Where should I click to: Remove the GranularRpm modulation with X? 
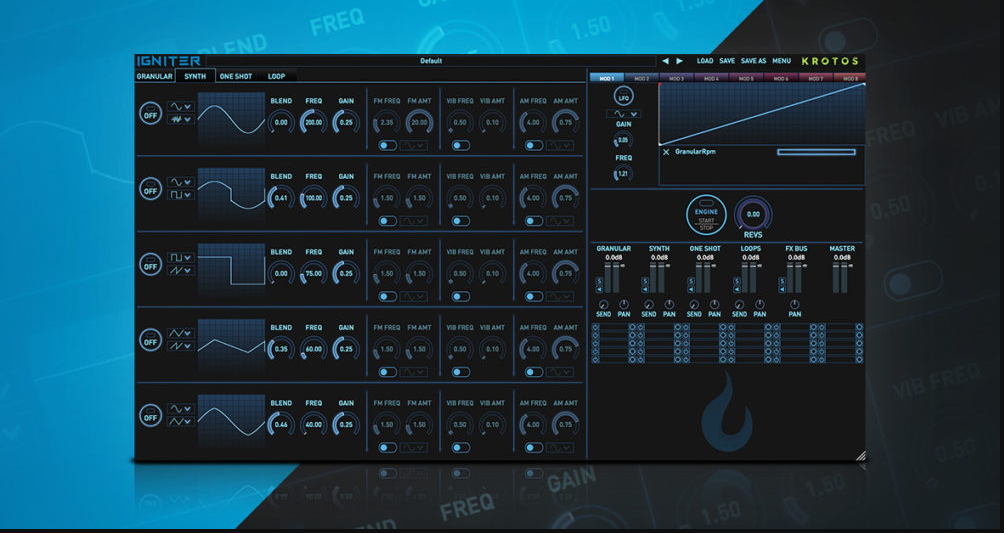coord(666,152)
